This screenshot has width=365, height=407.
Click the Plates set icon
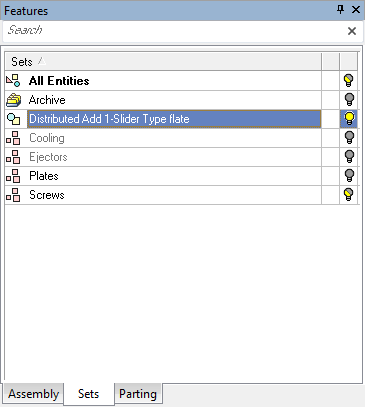point(13,176)
